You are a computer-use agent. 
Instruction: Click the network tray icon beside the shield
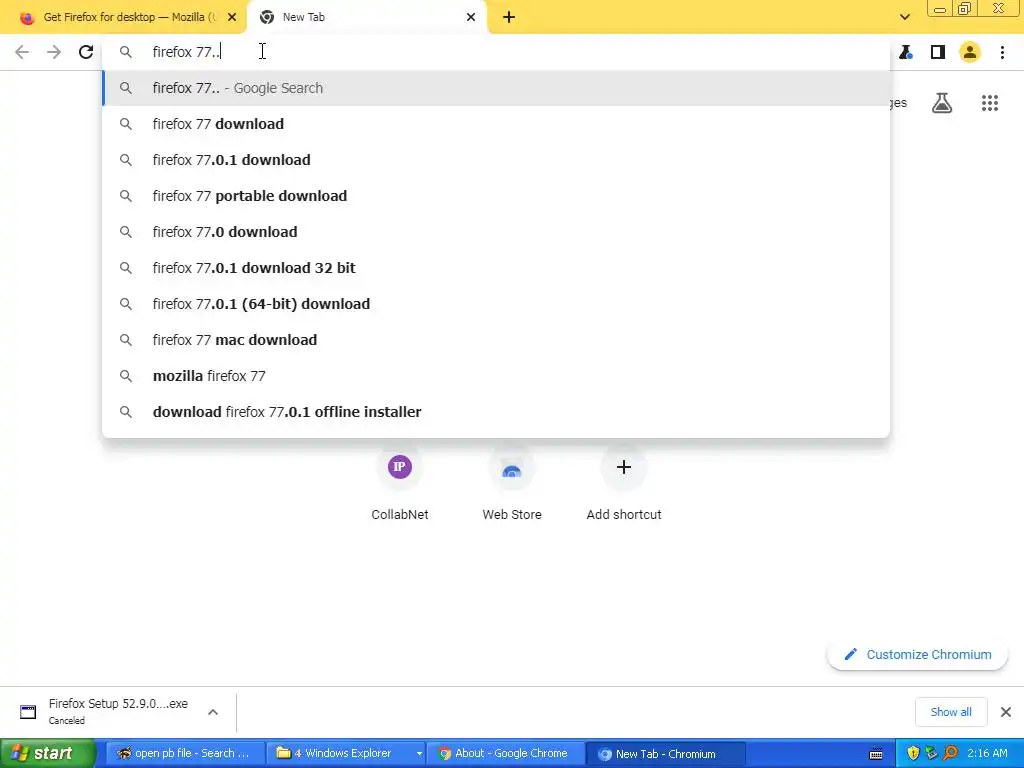click(x=931, y=754)
